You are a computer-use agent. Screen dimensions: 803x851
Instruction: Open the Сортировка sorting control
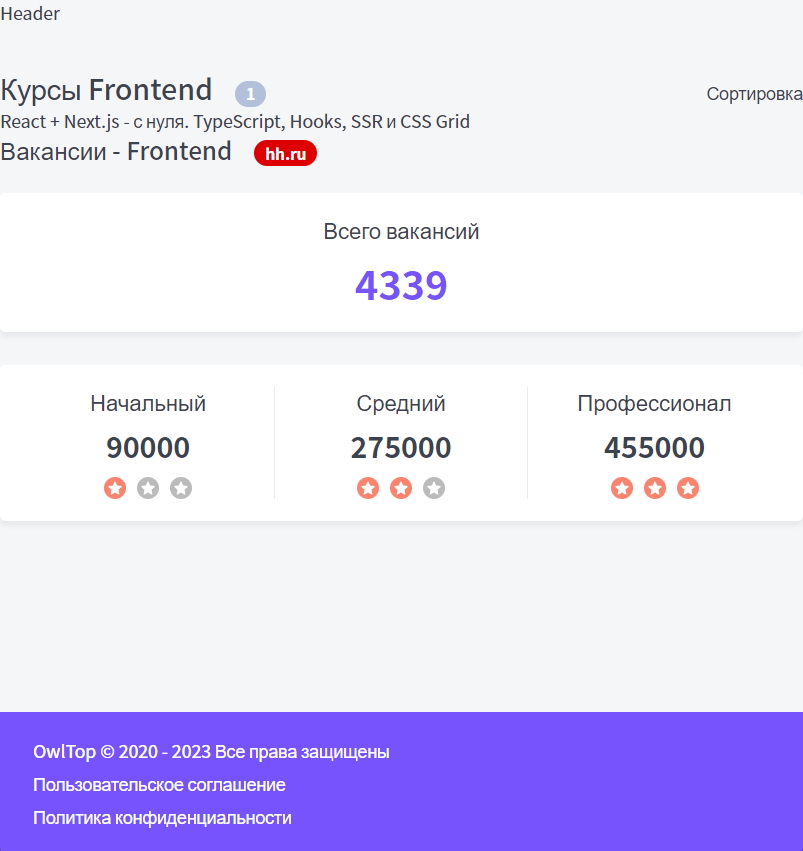tap(754, 94)
